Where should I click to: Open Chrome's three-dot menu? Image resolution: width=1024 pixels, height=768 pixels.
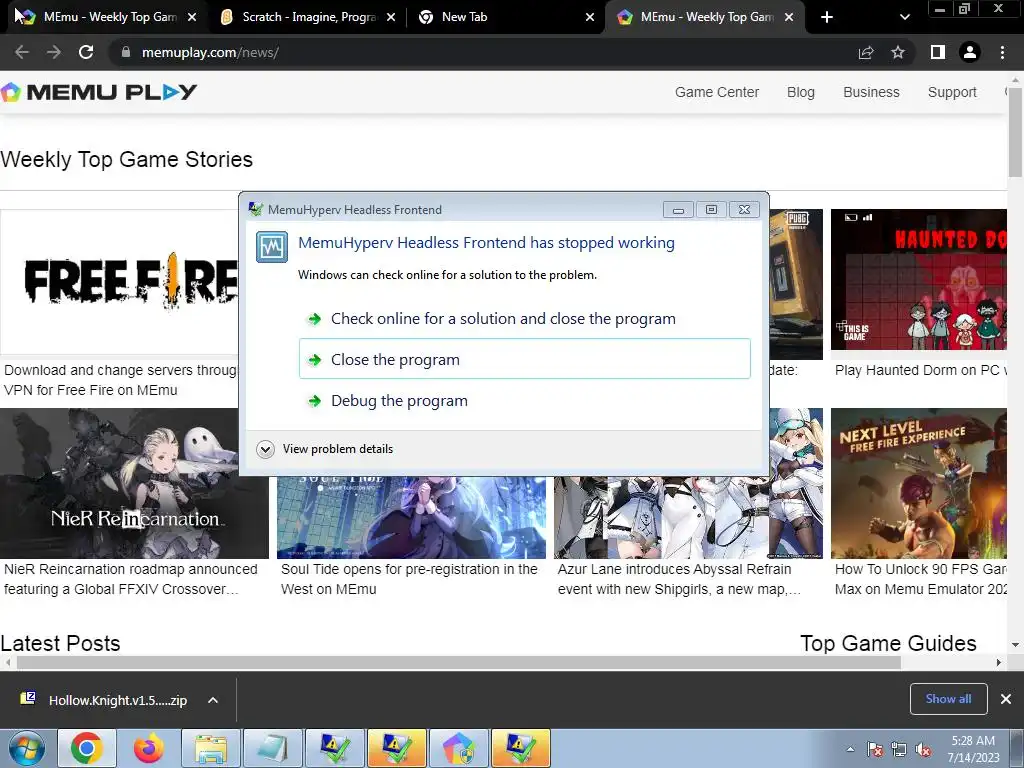[x=1002, y=52]
